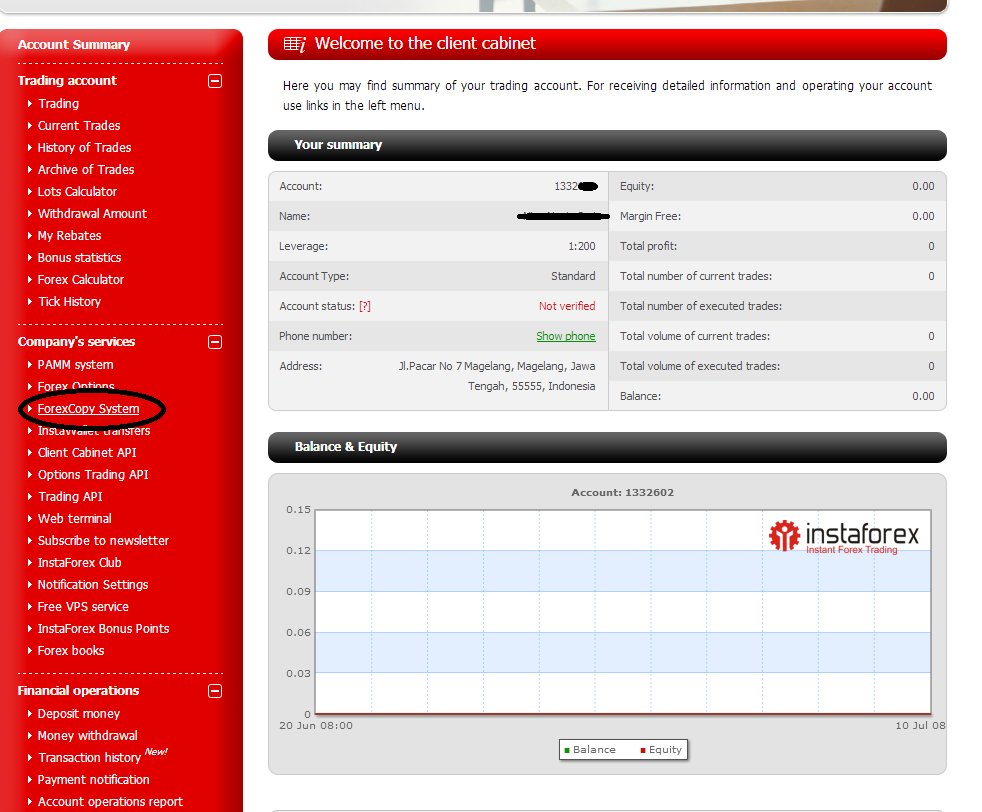The width and height of the screenshot is (982, 812).
Task: Open Withdrawal Amount page
Action: click(x=92, y=213)
